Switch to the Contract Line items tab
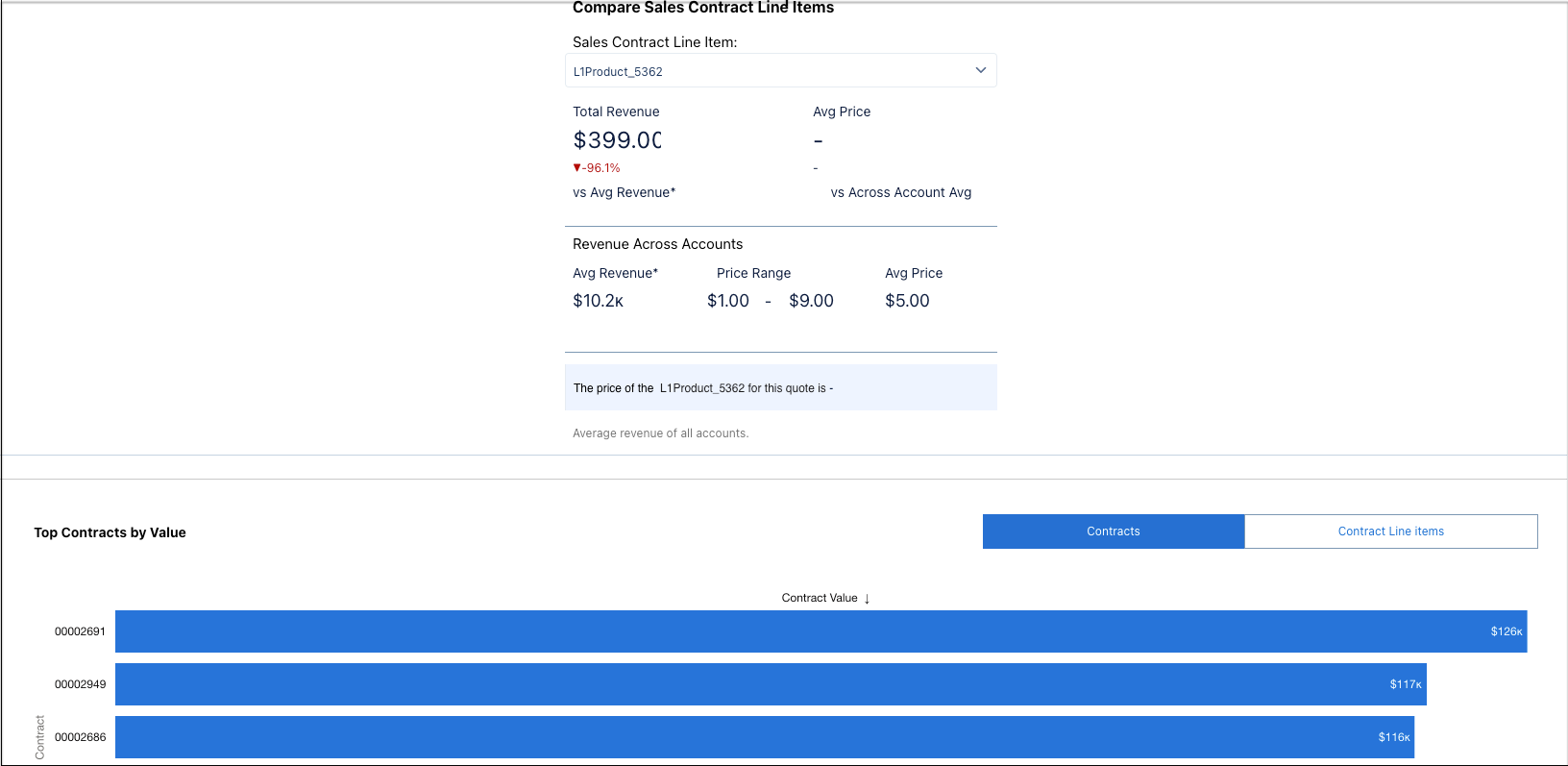The width and height of the screenshot is (1568, 766). coord(1390,531)
